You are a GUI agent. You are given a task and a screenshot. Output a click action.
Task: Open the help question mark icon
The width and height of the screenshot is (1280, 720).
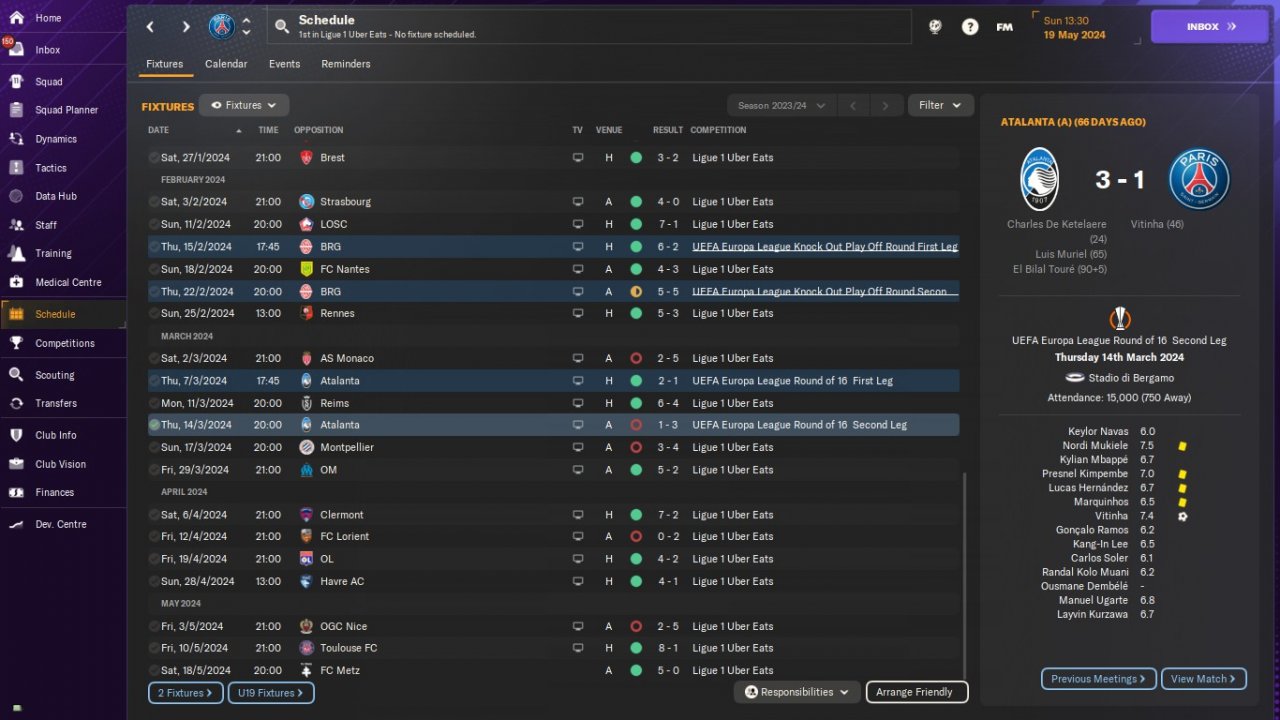coord(970,27)
